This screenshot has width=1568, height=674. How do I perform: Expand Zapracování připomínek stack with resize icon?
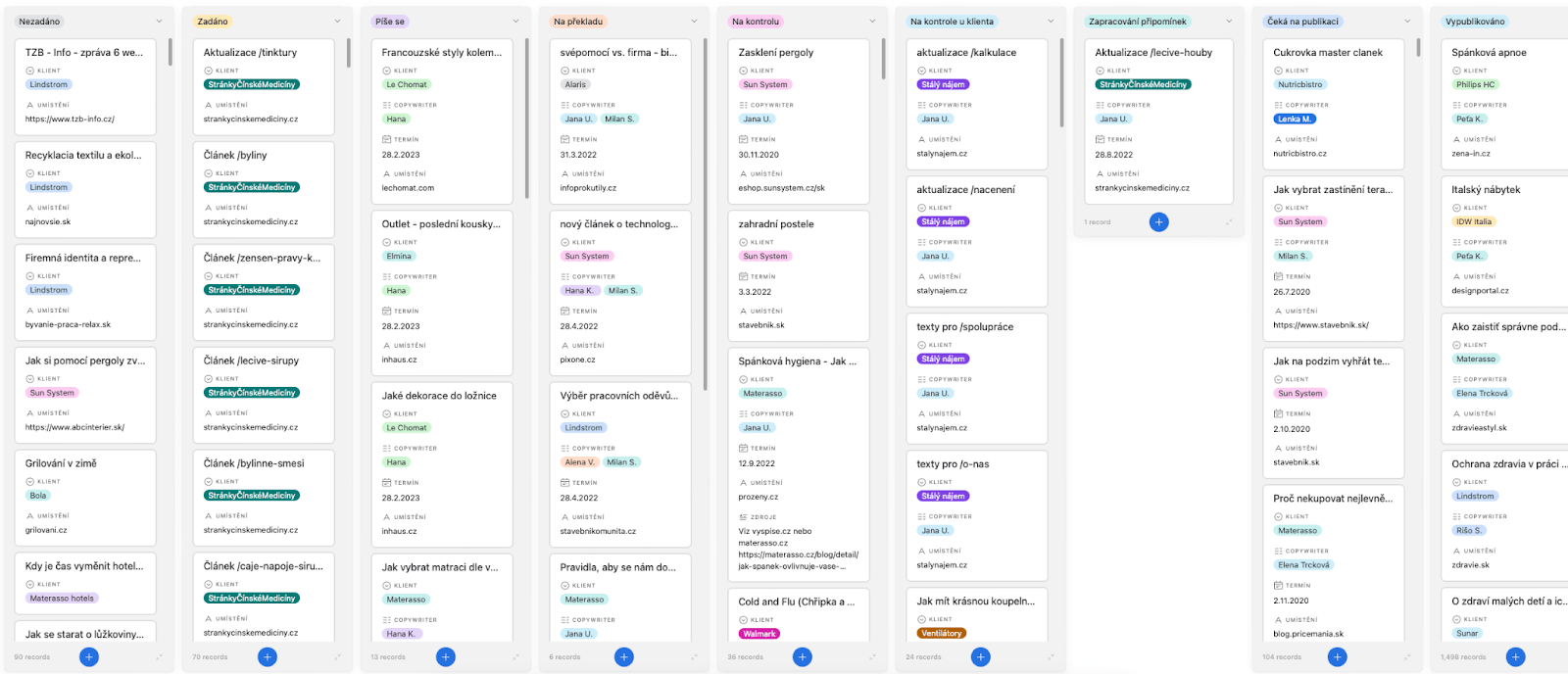click(1229, 222)
